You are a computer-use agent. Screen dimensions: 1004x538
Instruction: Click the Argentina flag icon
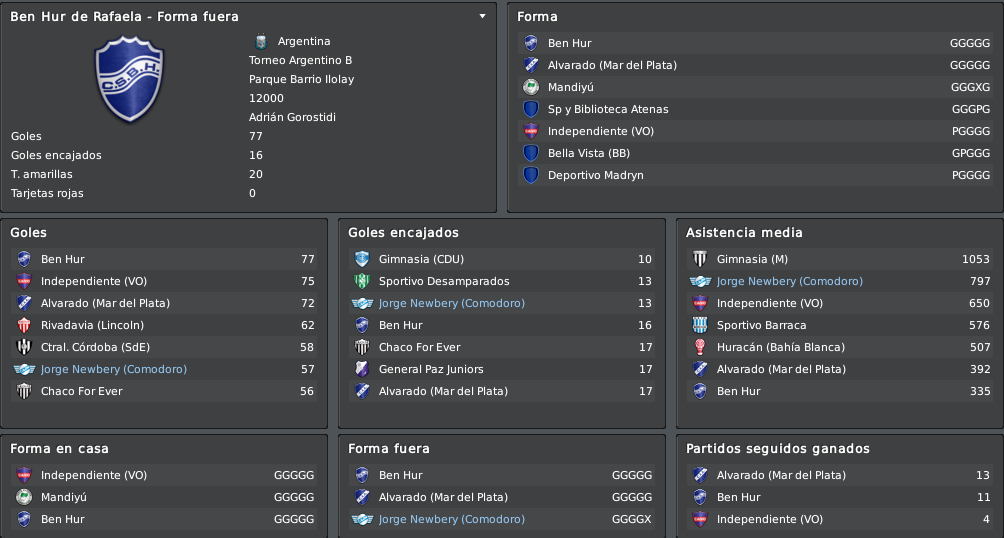click(x=261, y=42)
